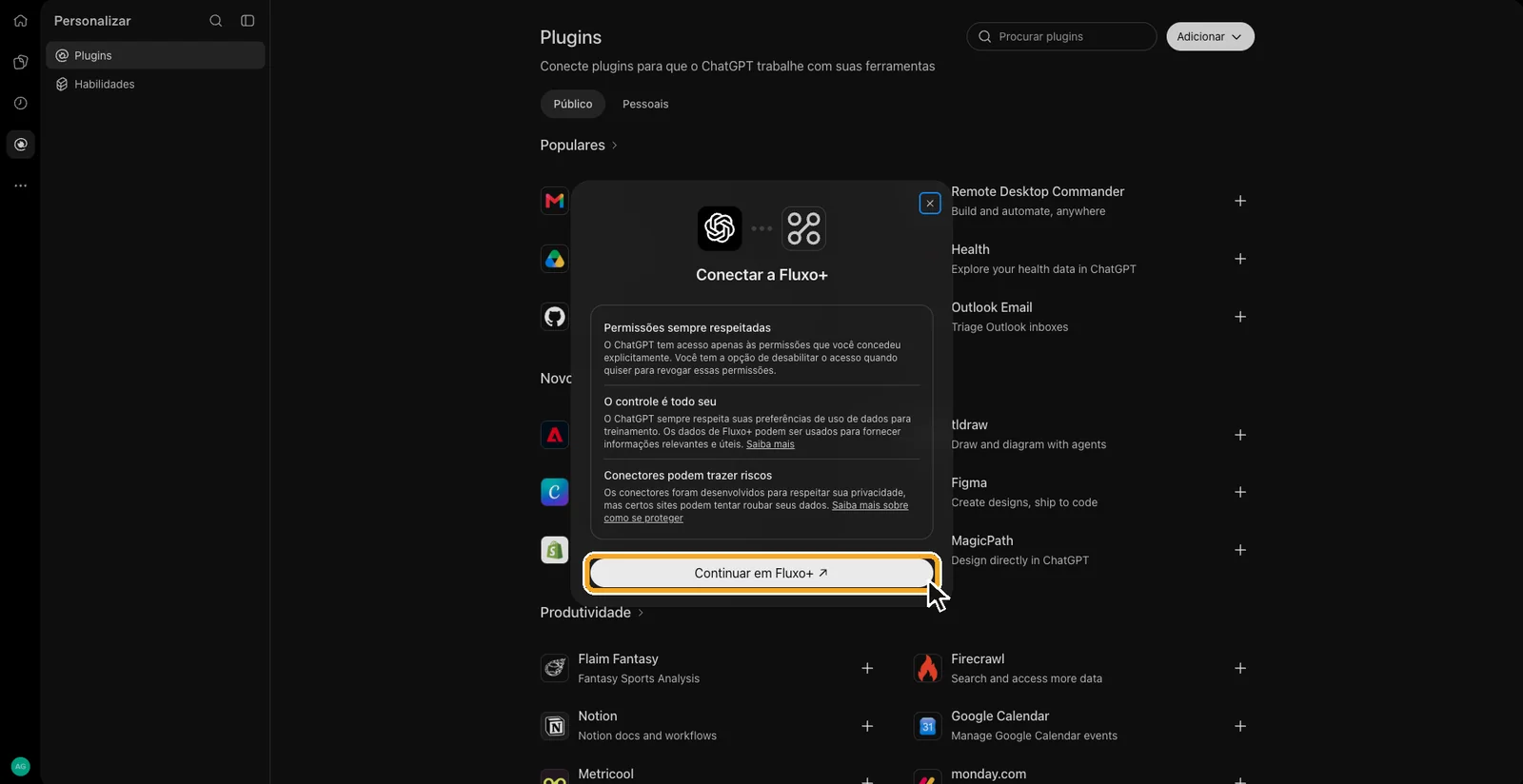
Task: Add the Flaim Fantasy plugin
Action: tap(867, 668)
